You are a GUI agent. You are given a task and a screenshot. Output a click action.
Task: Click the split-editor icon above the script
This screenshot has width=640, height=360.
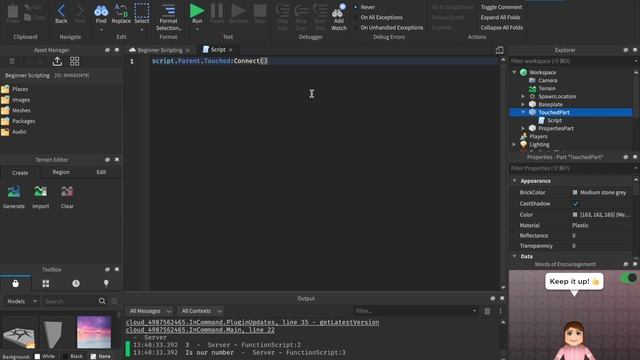(500, 50)
